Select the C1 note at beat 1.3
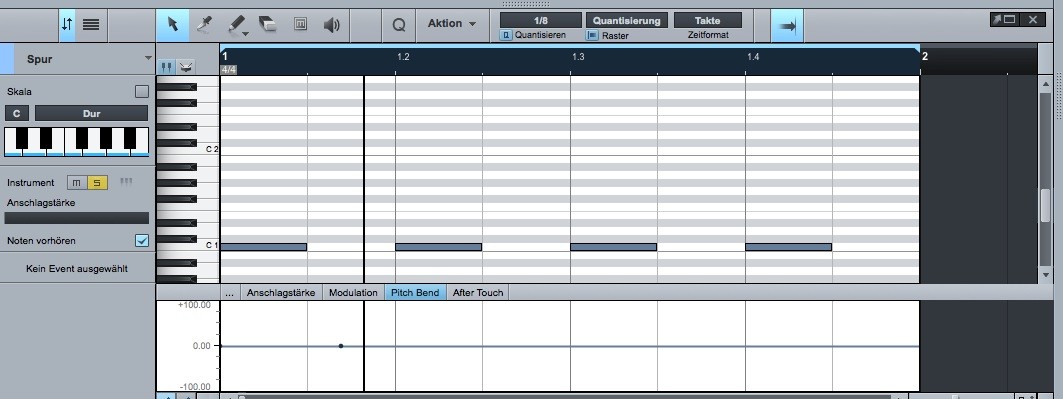Image resolution: width=1063 pixels, height=399 pixels. click(x=614, y=247)
